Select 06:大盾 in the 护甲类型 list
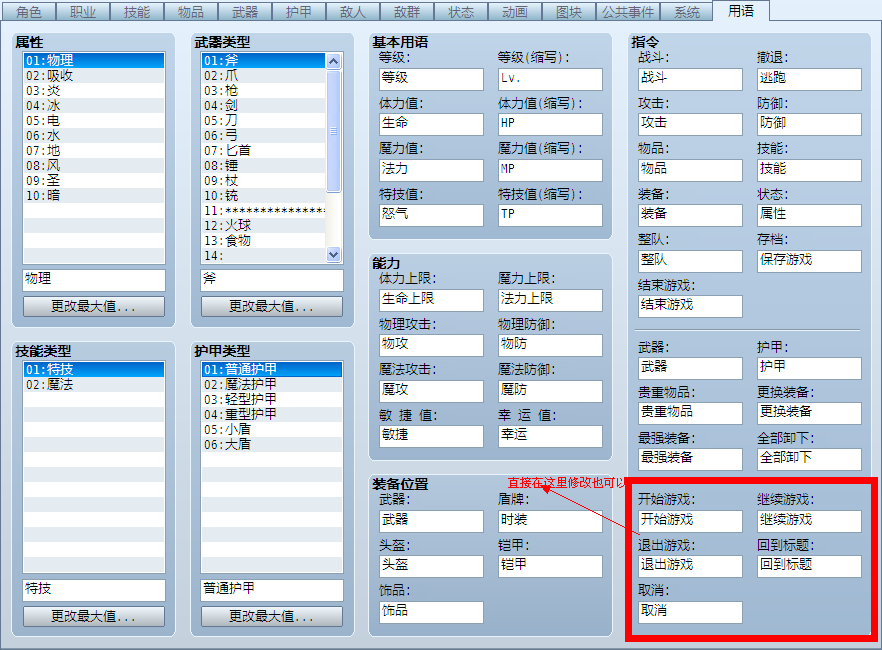The image size is (882, 650). click(x=272, y=444)
